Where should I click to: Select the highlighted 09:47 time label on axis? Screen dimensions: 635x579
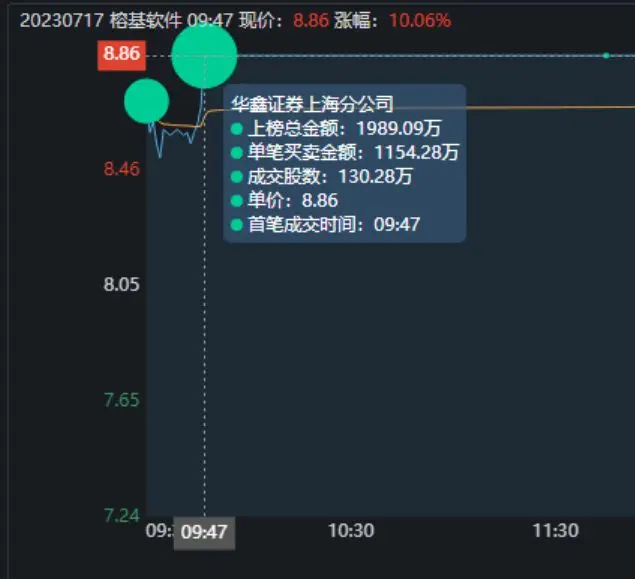click(204, 532)
